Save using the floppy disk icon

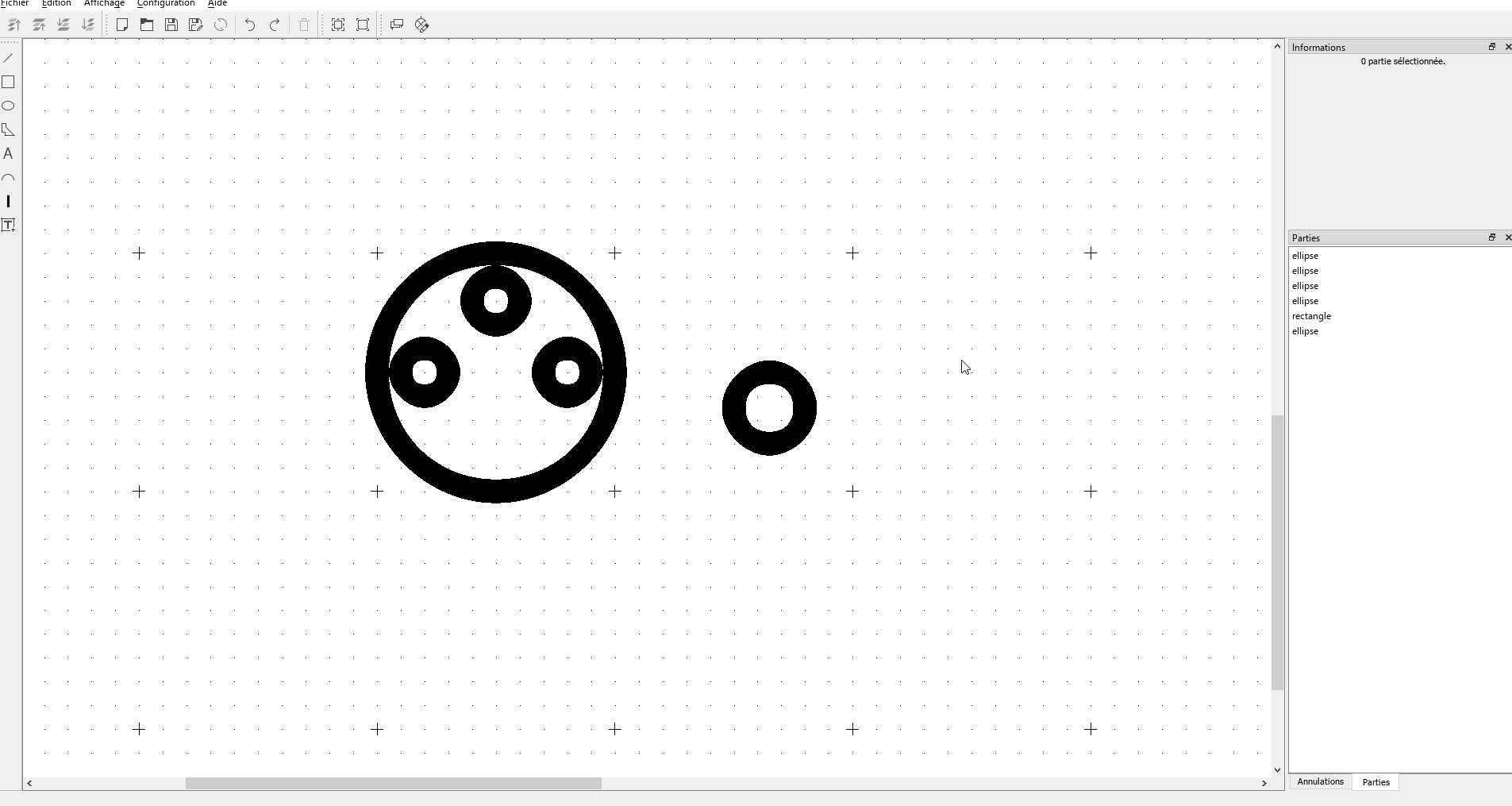[171, 25]
